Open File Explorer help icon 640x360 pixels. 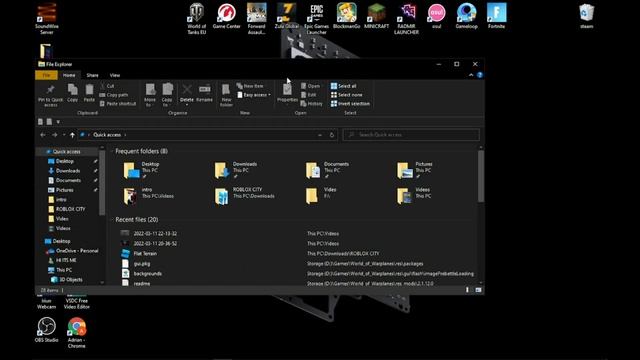tap(480, 75)
